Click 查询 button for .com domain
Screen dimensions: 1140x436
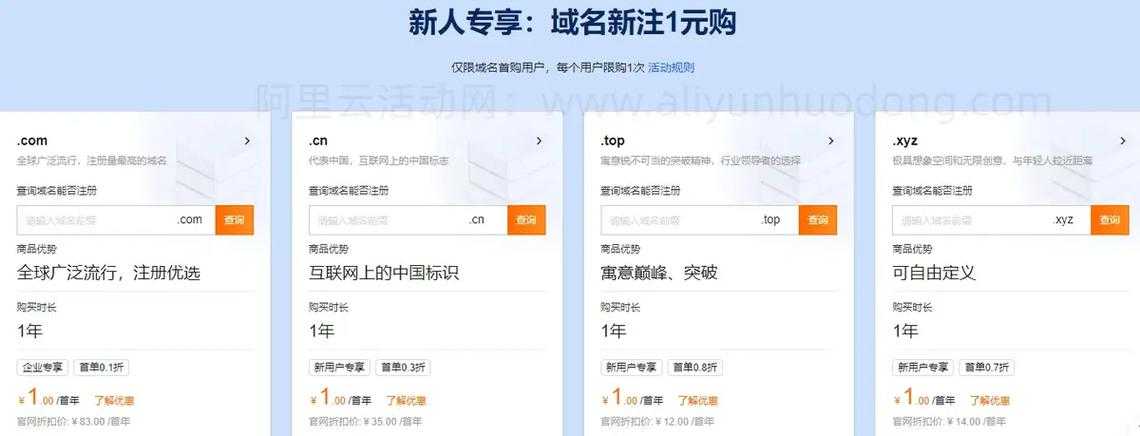(x=234, y=219)
